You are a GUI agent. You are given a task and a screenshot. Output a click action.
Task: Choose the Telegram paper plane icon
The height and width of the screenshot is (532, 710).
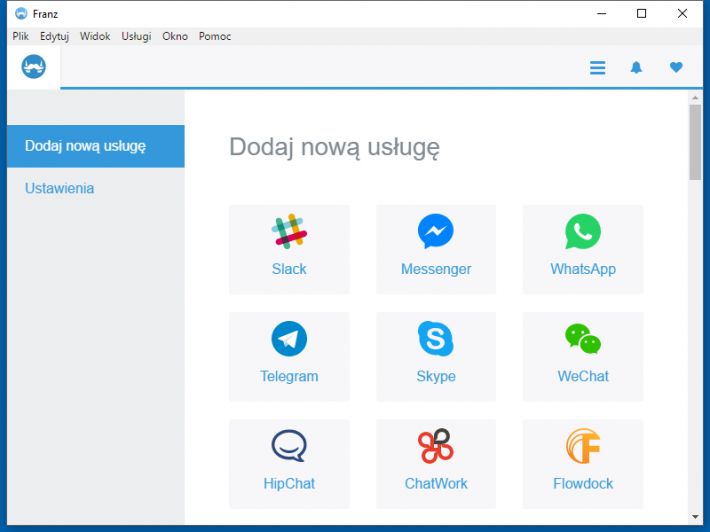pyautogui.click(x=289, y=339)
